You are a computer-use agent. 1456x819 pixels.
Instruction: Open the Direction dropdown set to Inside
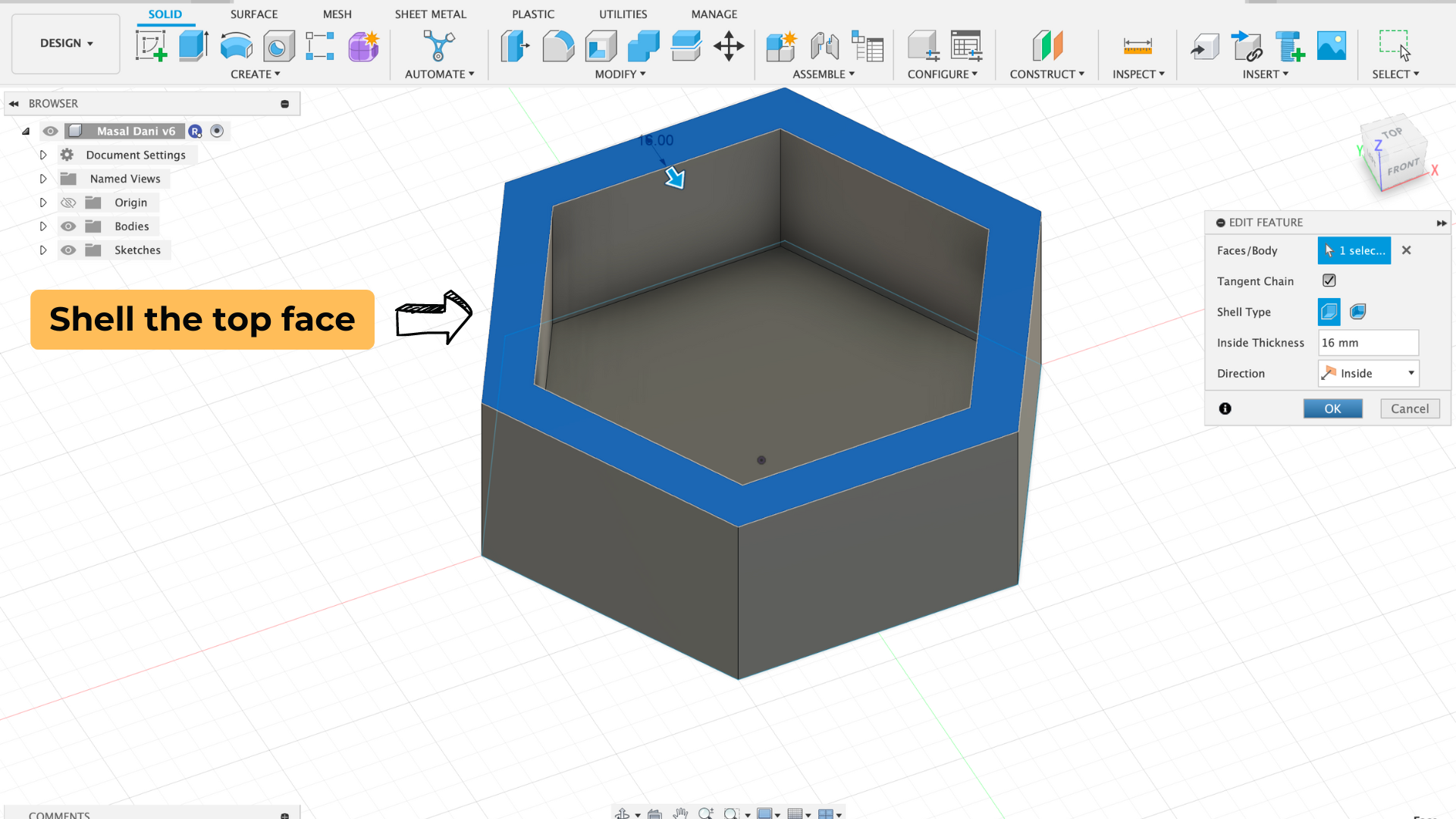pyautogui.click(x=1368, y=373)
